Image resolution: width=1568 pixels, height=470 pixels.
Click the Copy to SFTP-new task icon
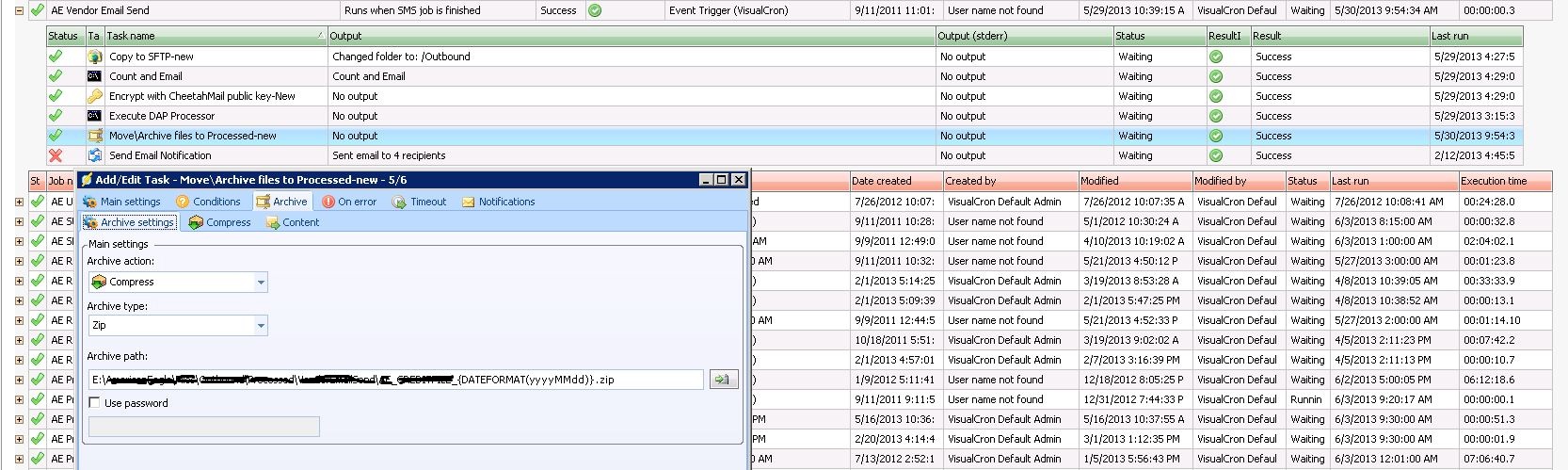(94, 57)
